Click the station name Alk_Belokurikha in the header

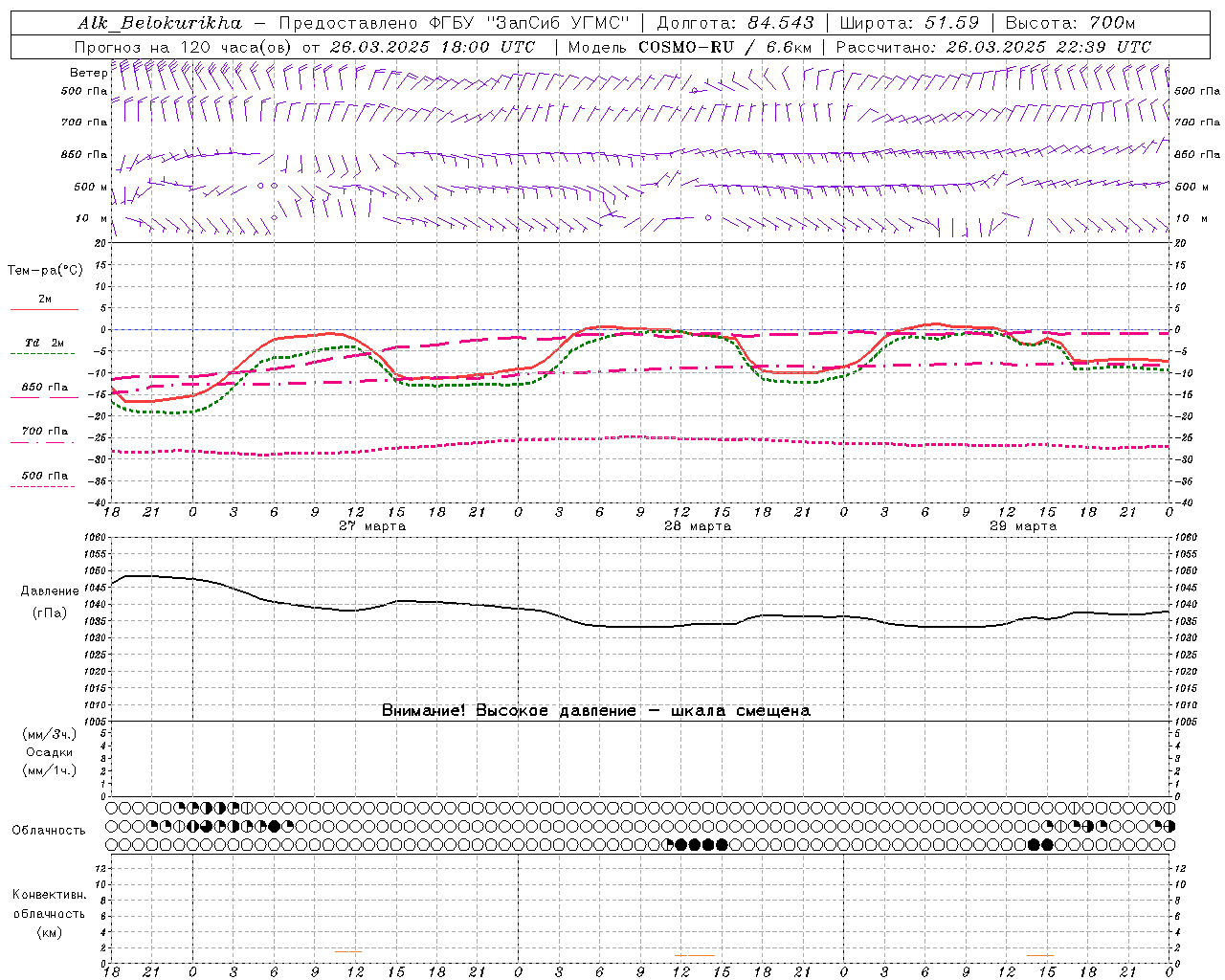pos(160,23)
